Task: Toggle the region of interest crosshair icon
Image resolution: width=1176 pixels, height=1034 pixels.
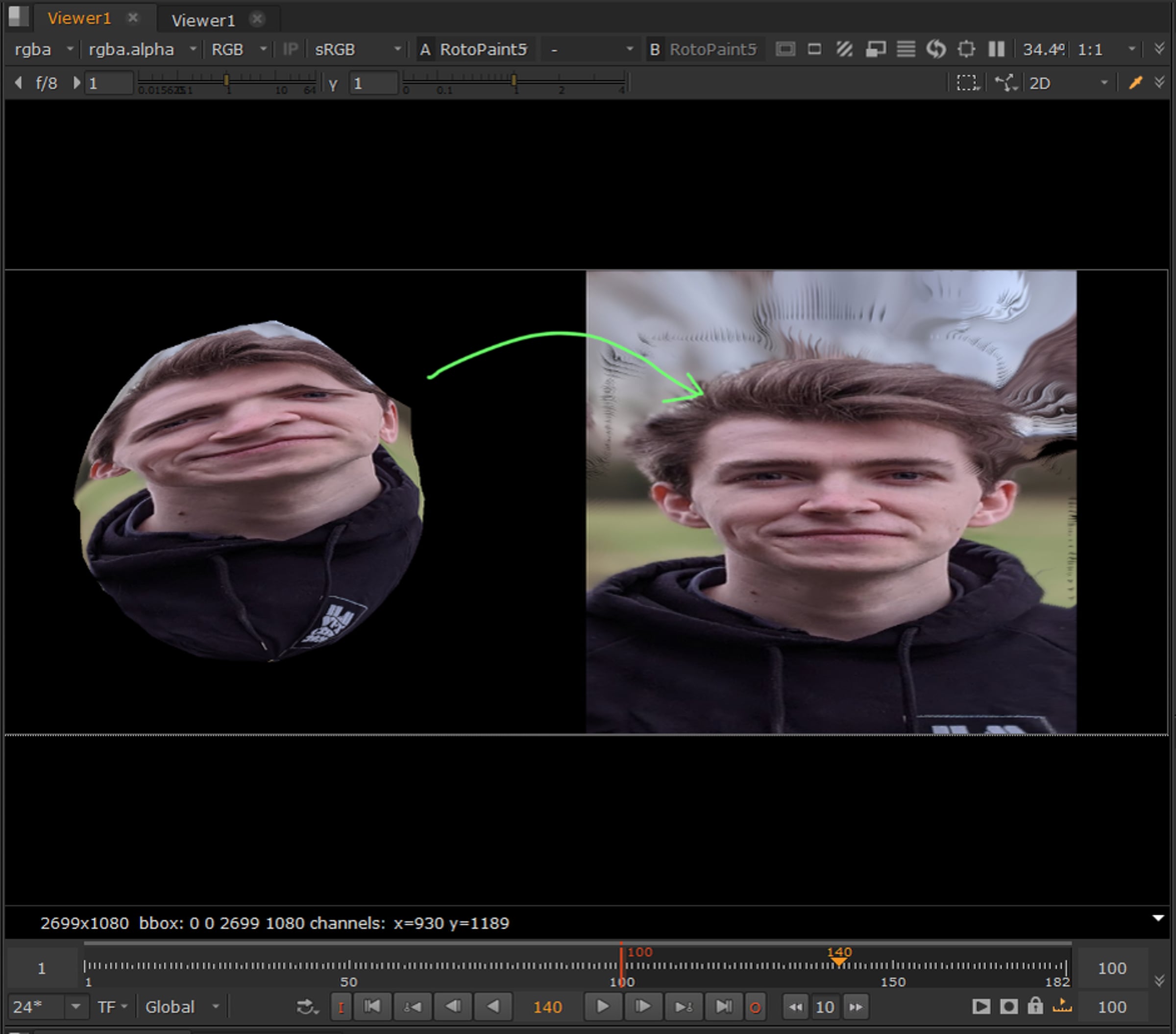Action: click(967, 49)
